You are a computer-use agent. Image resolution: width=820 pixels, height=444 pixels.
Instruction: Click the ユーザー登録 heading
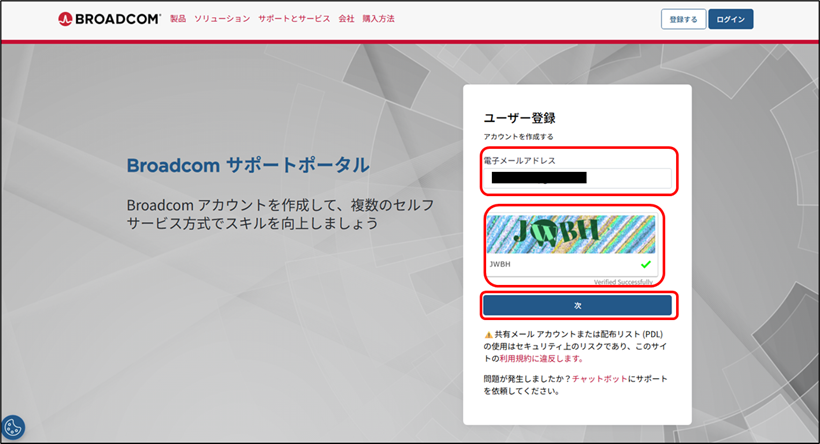click(519, 118)
